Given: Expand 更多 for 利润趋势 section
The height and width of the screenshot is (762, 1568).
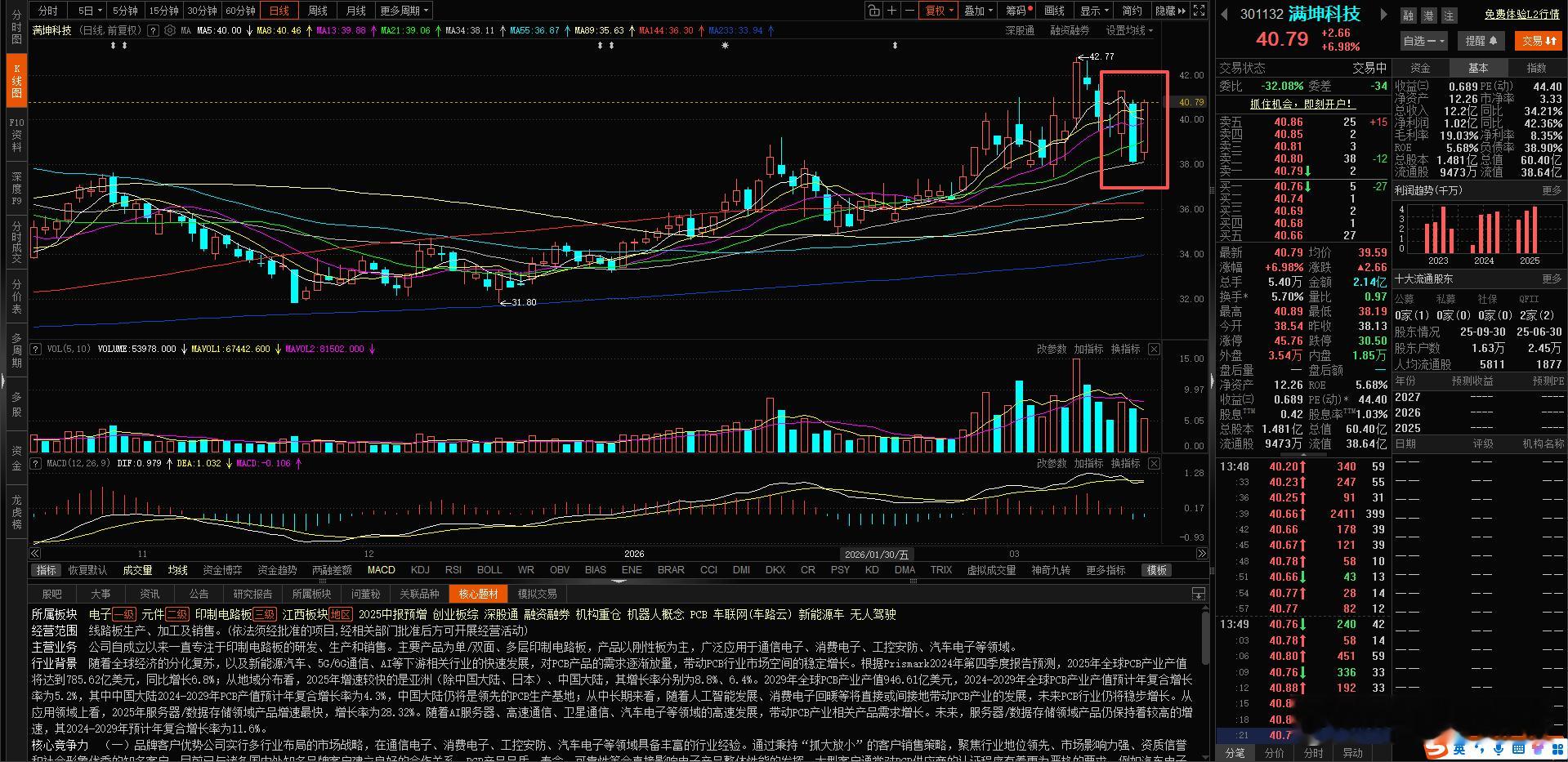Looking at the screenshot, I should pyautogui.click(x=1551, y=190).
